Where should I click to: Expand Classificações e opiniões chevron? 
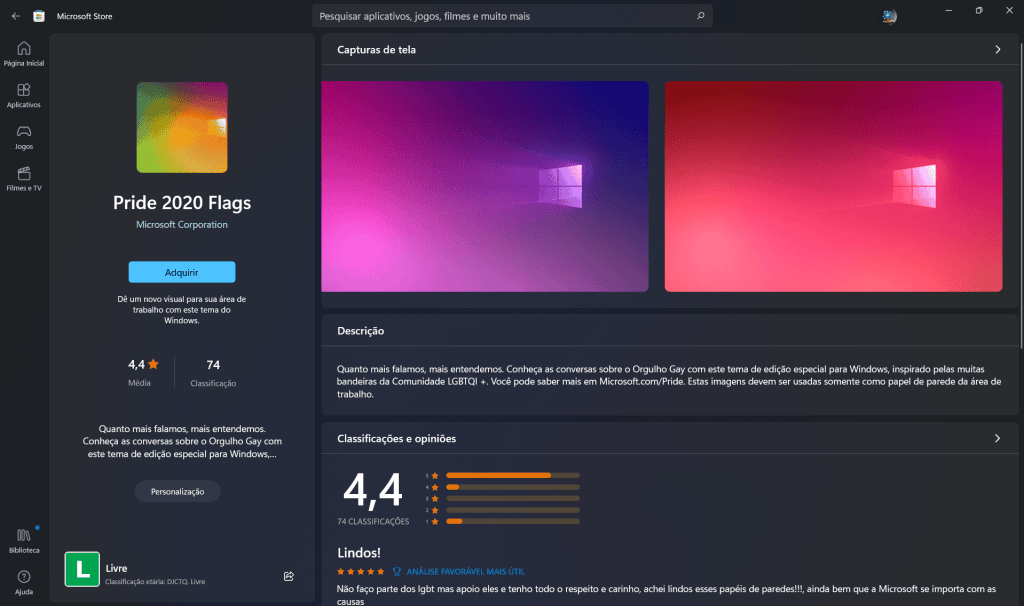tap(997, 438)
